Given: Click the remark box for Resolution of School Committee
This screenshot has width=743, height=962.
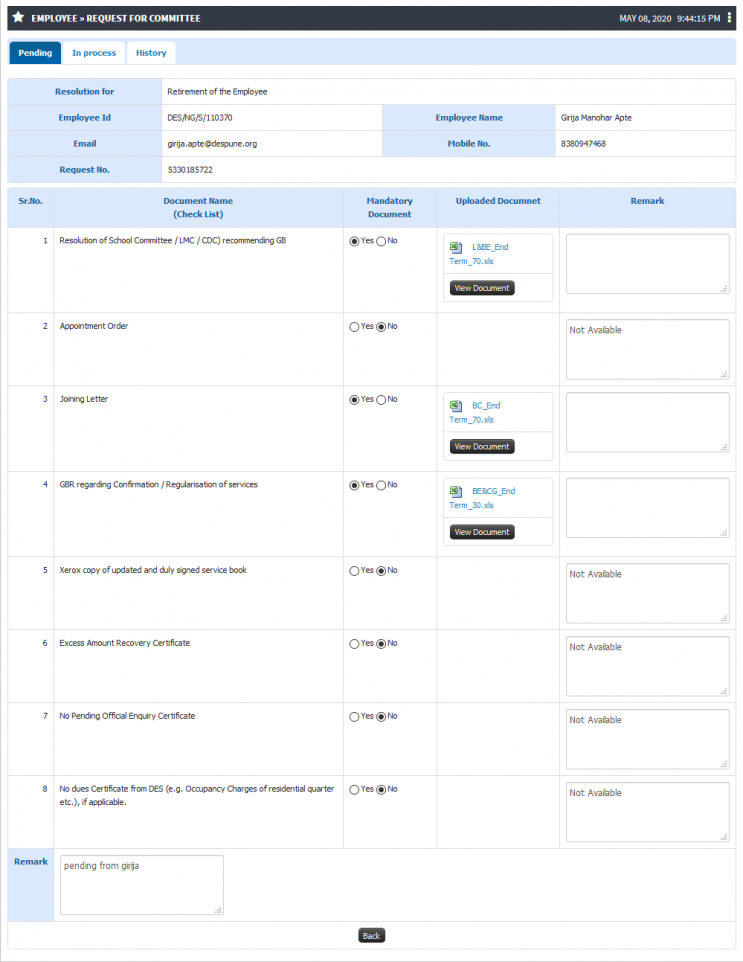Looking at the screenshot, I should (647, 264).
